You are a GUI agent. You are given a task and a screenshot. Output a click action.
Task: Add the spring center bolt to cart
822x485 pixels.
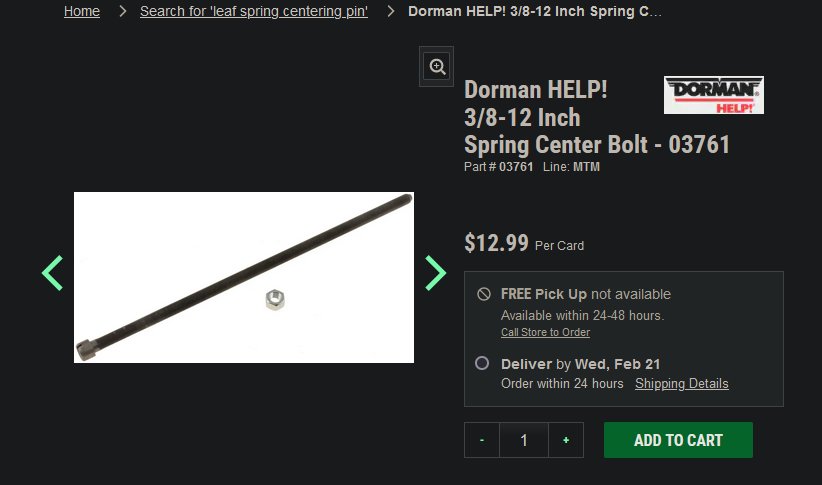pos(678,440)
